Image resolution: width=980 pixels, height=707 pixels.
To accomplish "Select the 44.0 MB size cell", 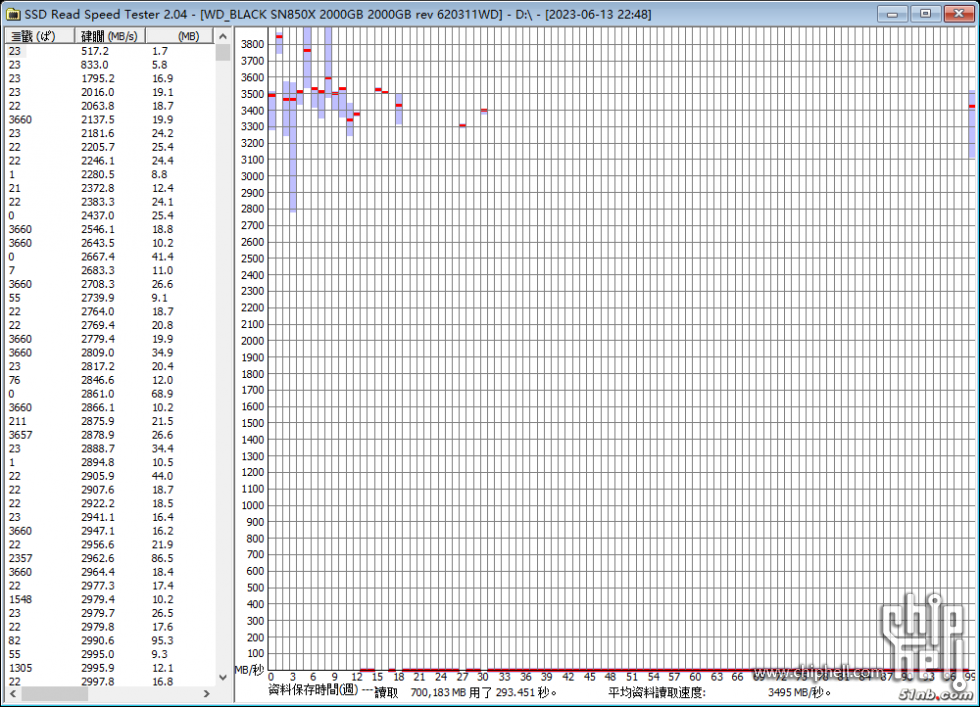I will click(x=162, y=476).
